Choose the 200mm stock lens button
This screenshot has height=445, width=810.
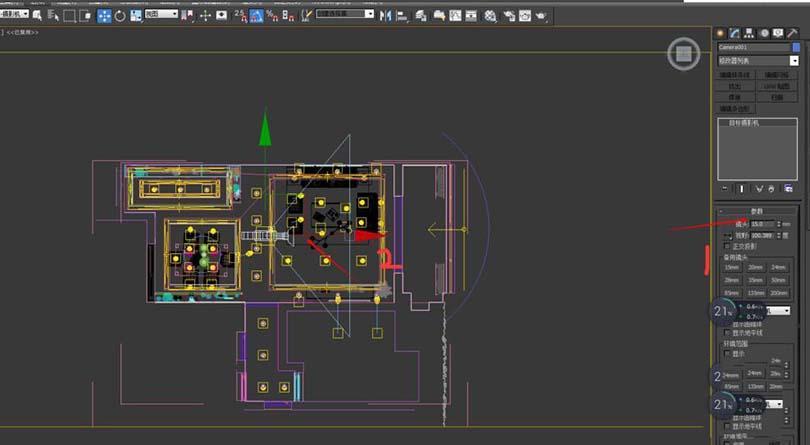[x=779, y=292]
